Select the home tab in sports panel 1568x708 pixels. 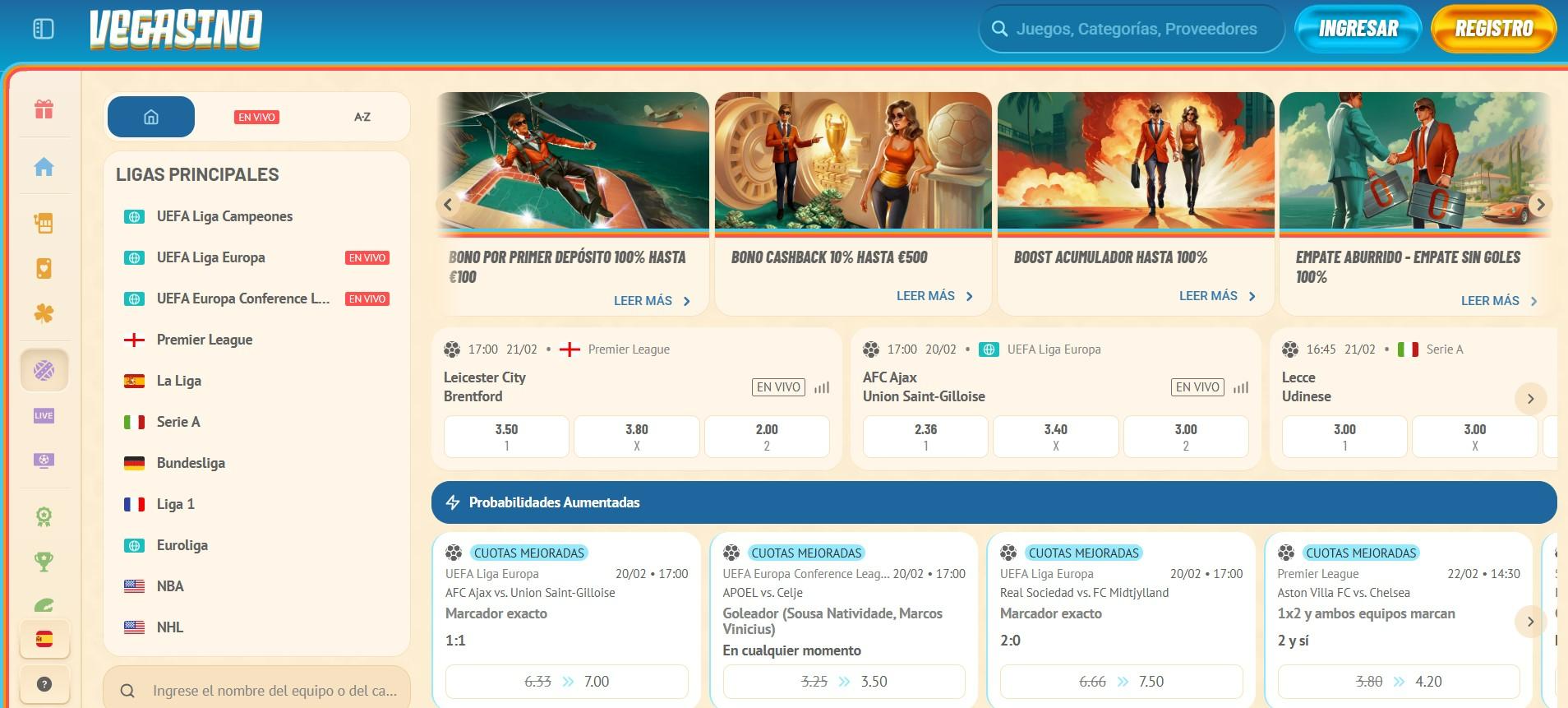[151, 117]
